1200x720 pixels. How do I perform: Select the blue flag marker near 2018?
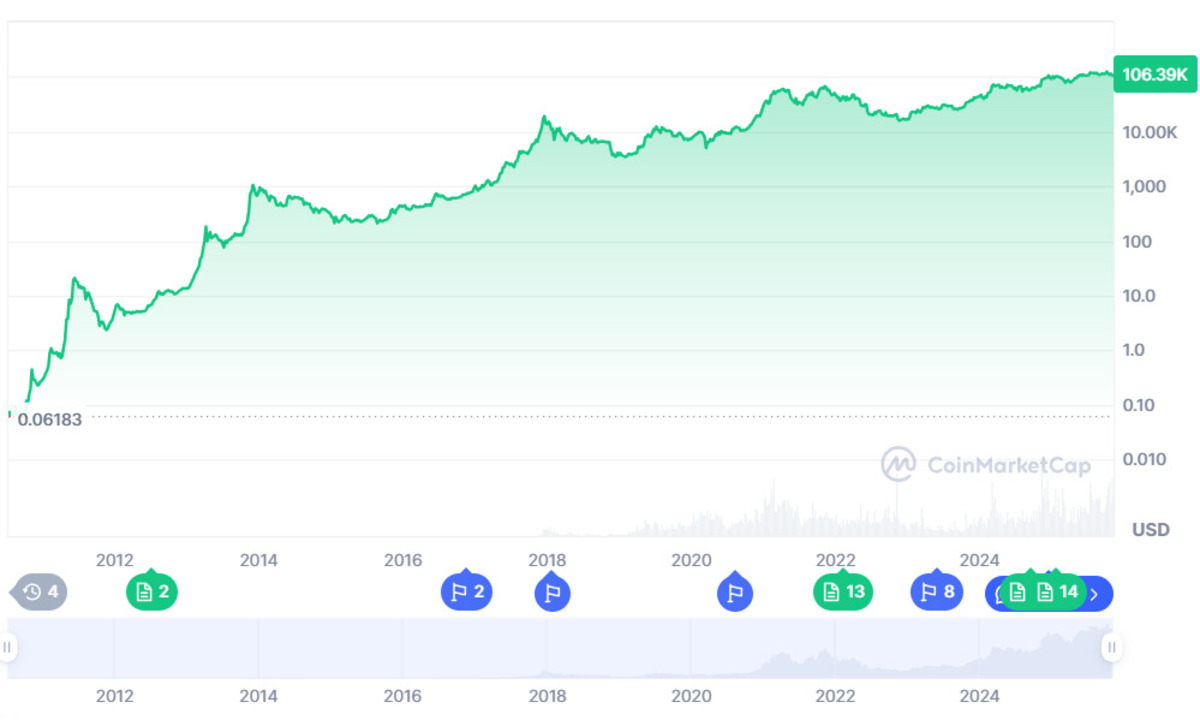pos(552,593)
